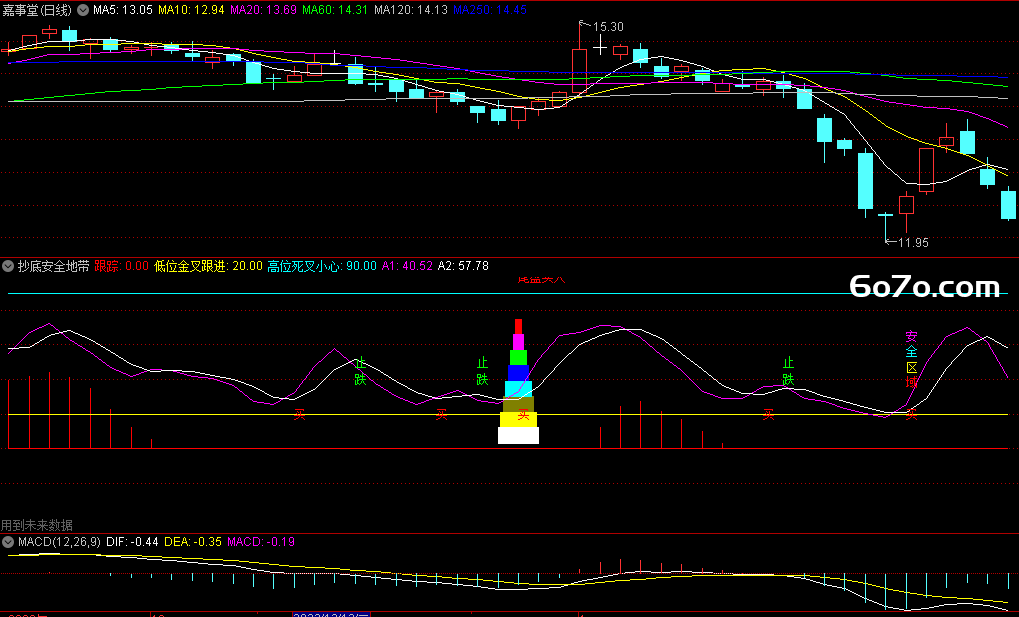Click the 低位金叉跟进: 20.00 value

[208, 266]
